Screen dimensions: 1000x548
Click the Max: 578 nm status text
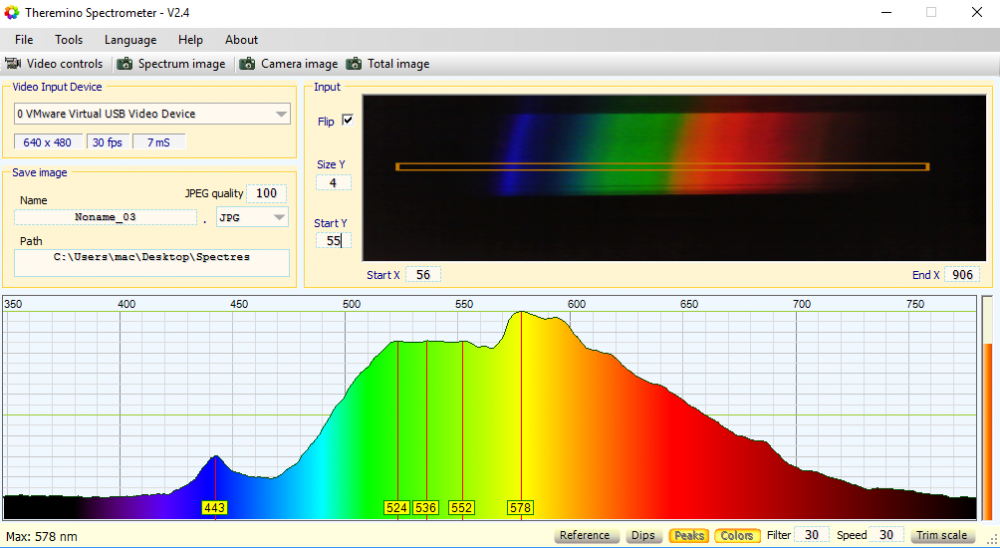tap(41, 537)
